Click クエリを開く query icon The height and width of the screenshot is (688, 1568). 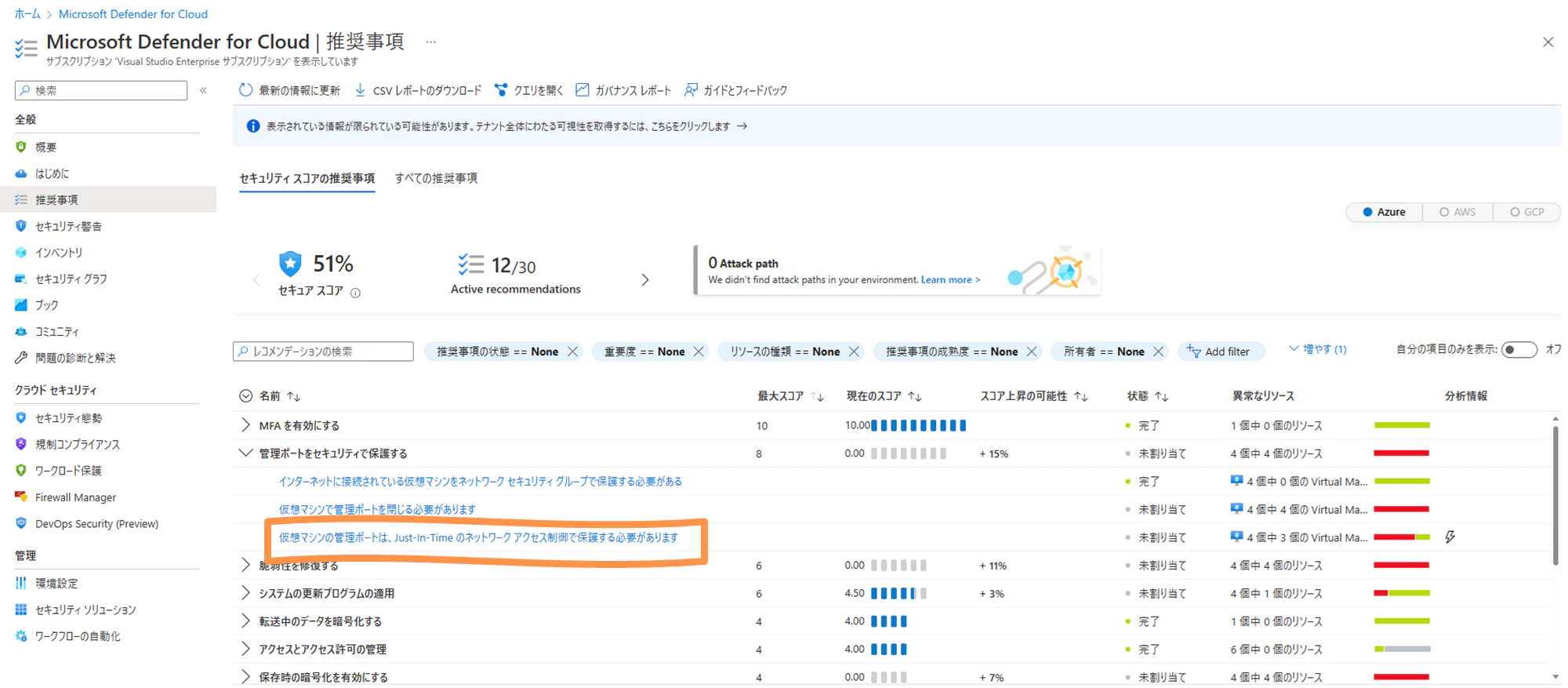pos(501,90)
